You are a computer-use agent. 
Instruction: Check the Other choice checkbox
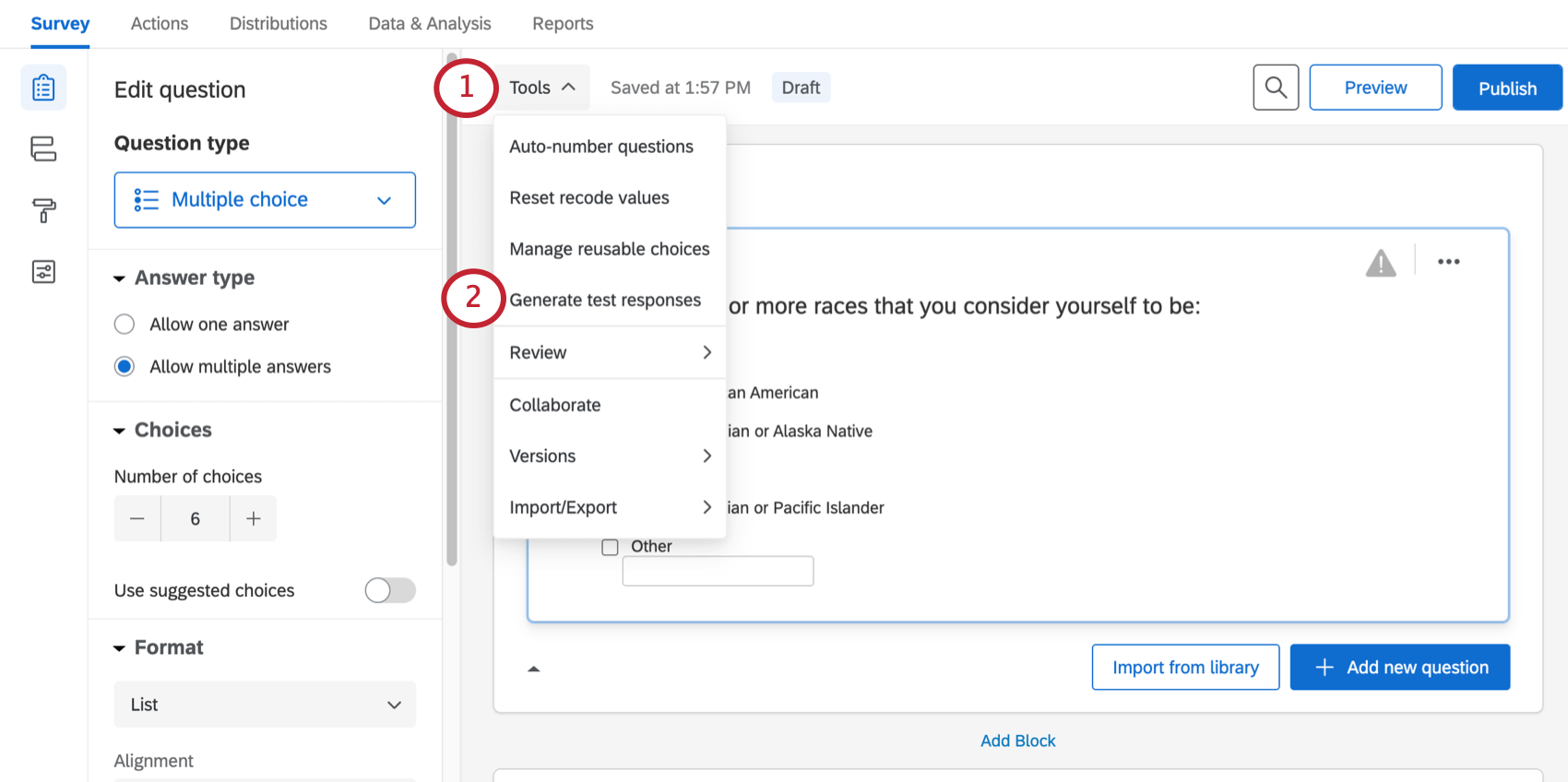610,547
